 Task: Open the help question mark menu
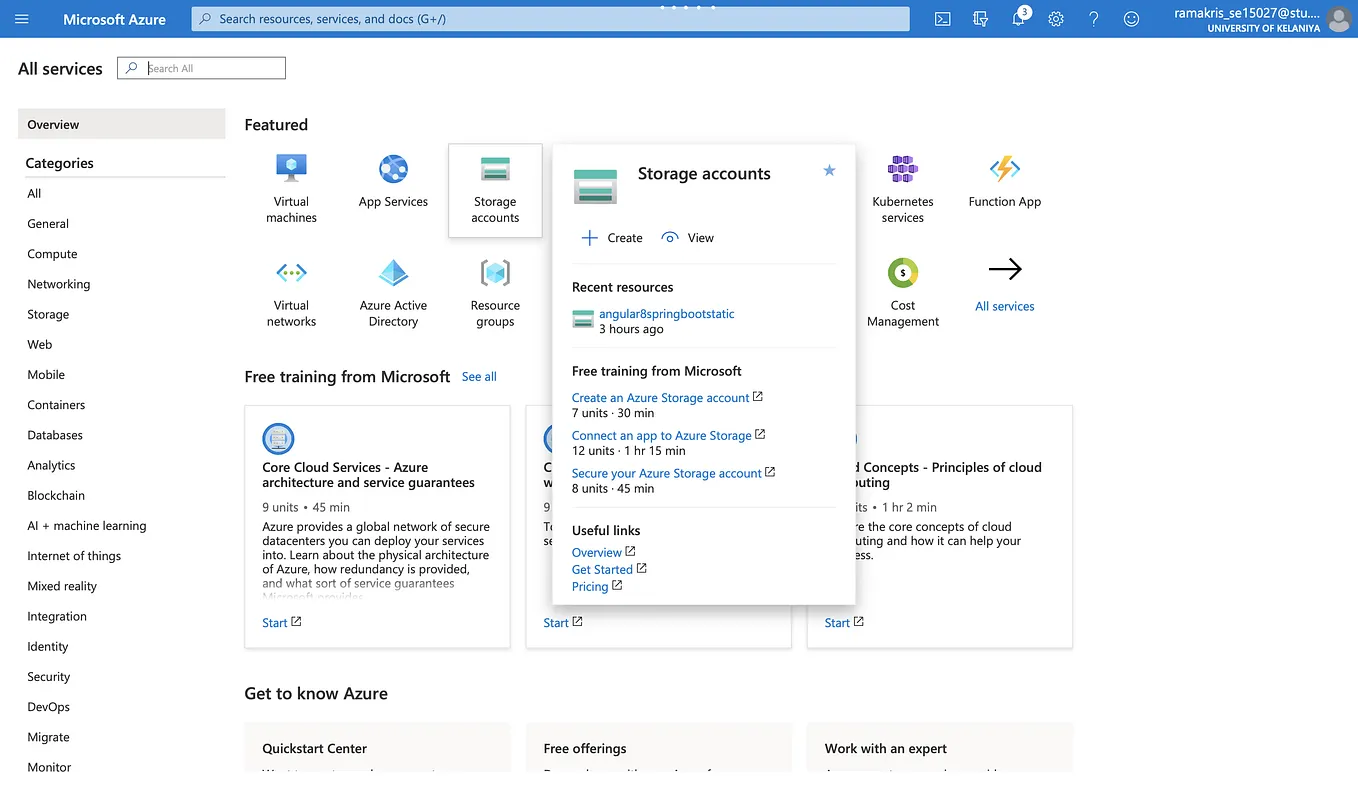coord(1093,18)
